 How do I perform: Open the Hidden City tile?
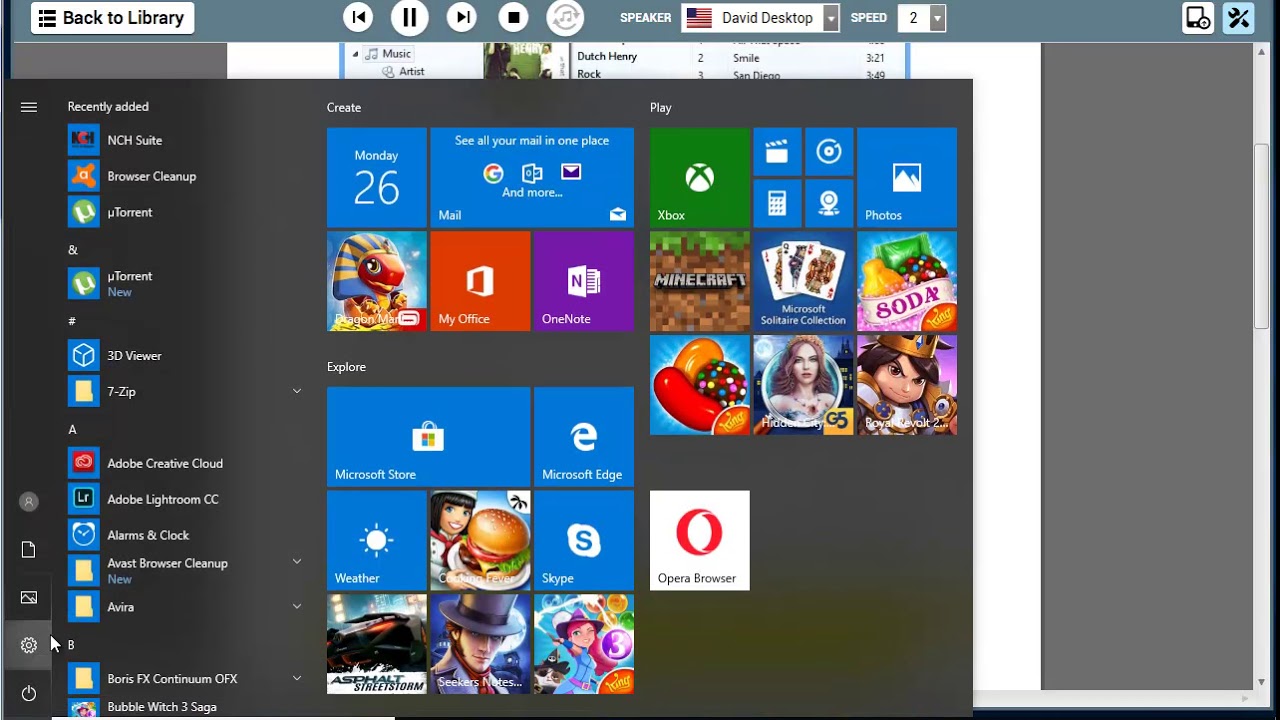[803, 385]
